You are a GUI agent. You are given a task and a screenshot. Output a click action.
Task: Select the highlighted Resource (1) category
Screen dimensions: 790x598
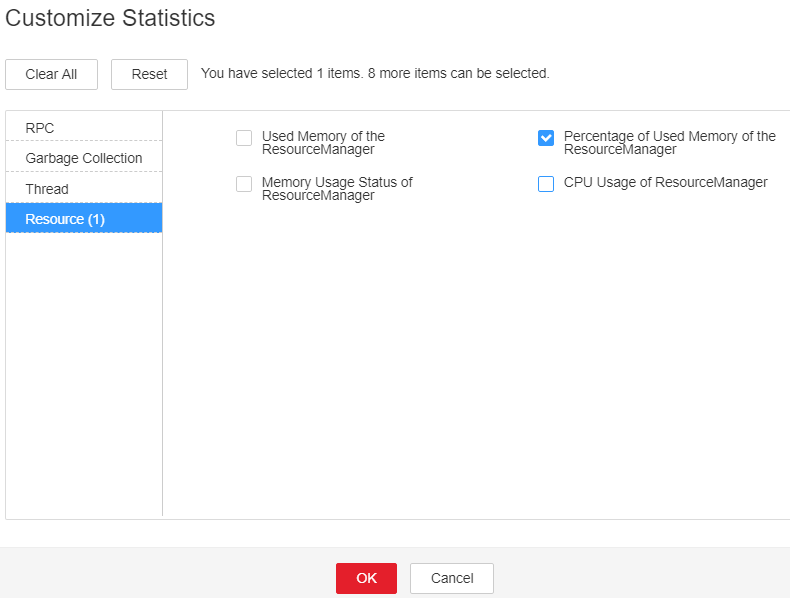point(84,219)
